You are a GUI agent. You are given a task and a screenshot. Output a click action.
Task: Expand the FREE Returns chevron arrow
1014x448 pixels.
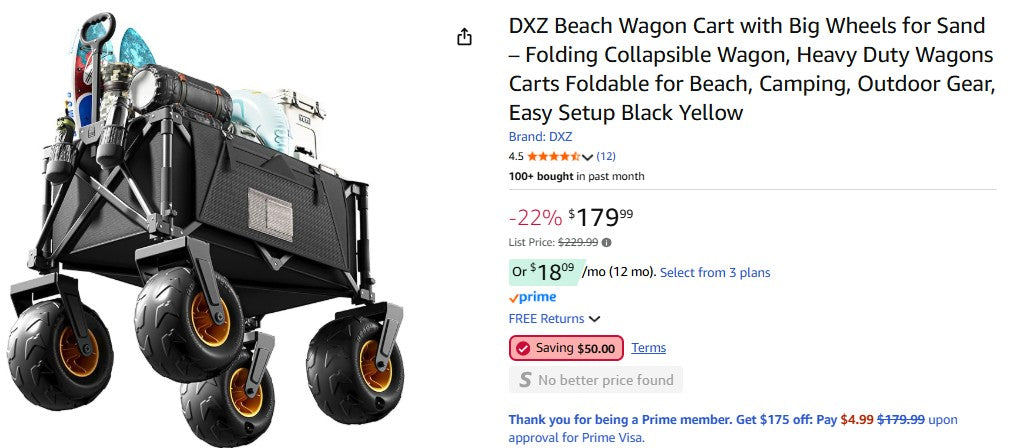(595, 319)
